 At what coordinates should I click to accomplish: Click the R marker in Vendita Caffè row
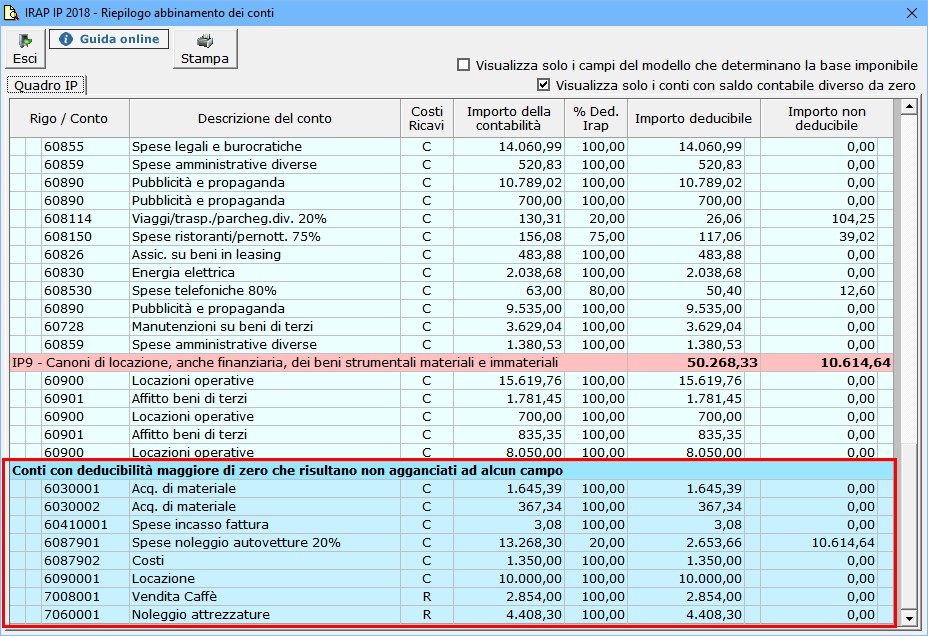tap(427, 596)
